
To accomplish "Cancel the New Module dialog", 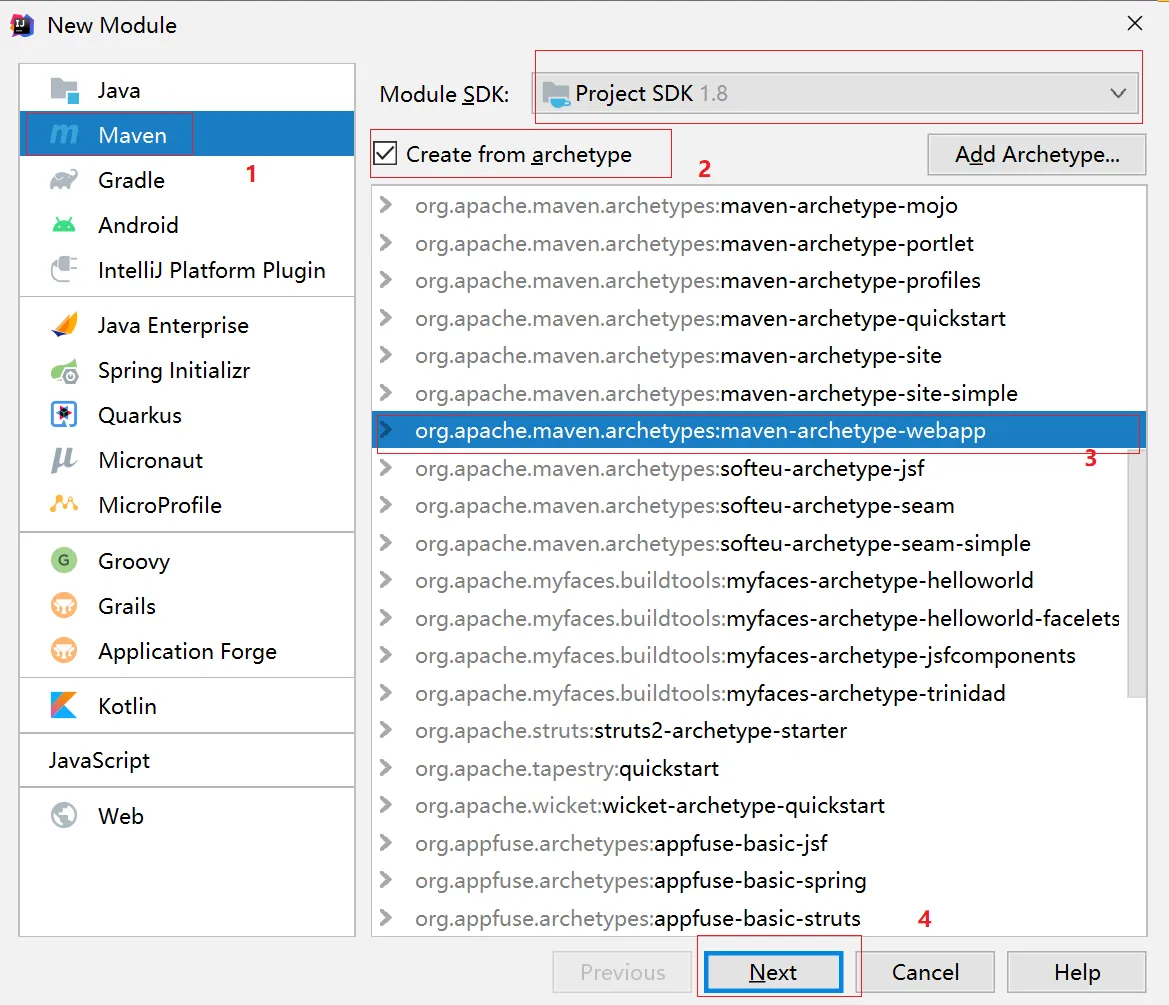I will pyautogui.click(x=925, y=973).
